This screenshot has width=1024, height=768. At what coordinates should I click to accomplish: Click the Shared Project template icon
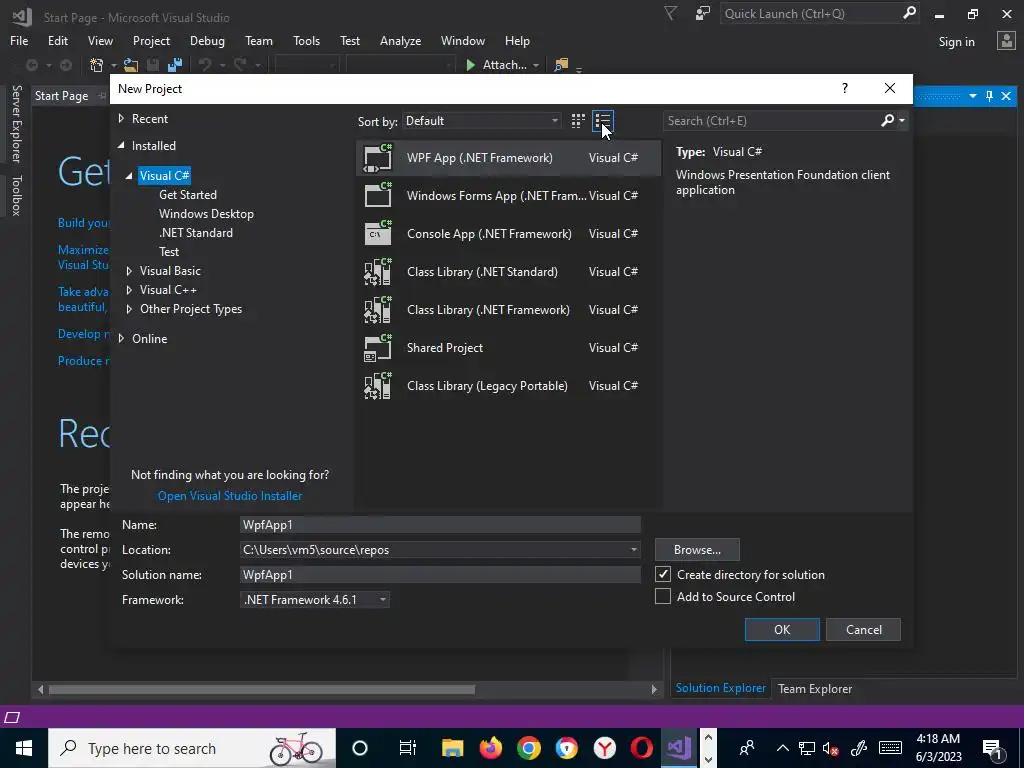pyautogui.click(x=377, y=347)
